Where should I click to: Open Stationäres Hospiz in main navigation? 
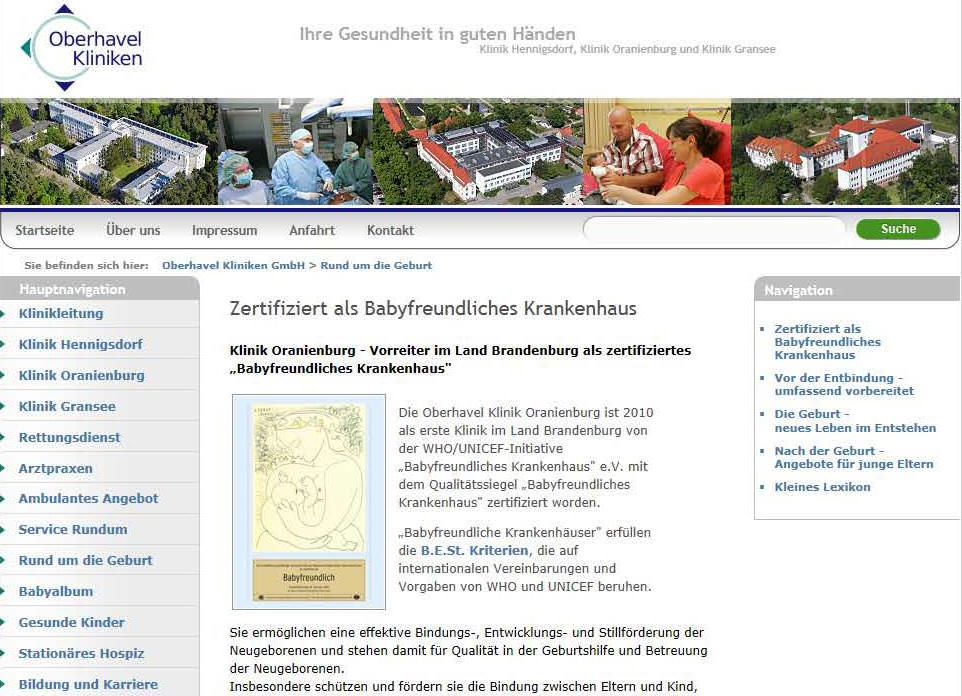81,653
